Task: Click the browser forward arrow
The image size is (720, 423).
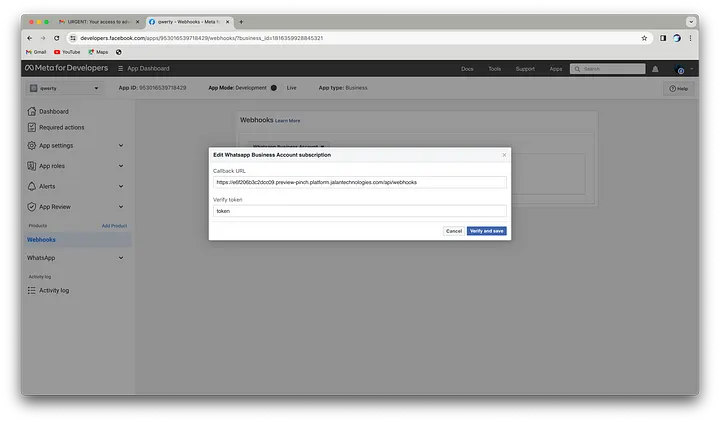Action: [43, 38]
